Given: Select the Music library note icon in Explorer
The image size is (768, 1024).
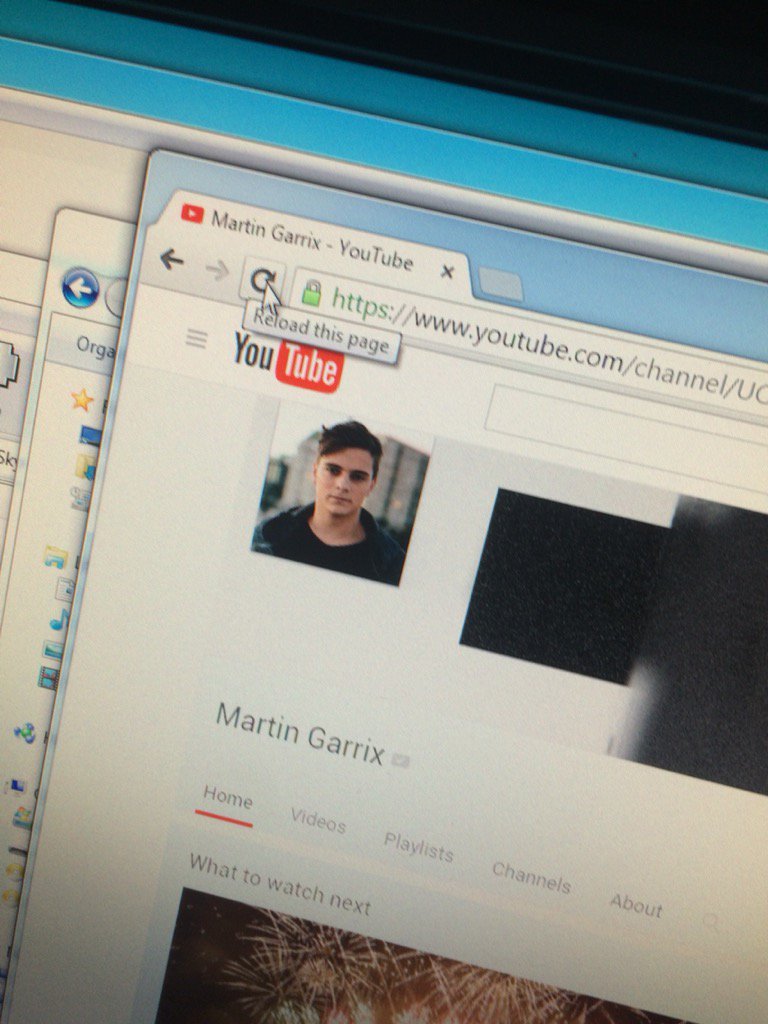Looking at the screenshot, I should [x=59, y=620].
